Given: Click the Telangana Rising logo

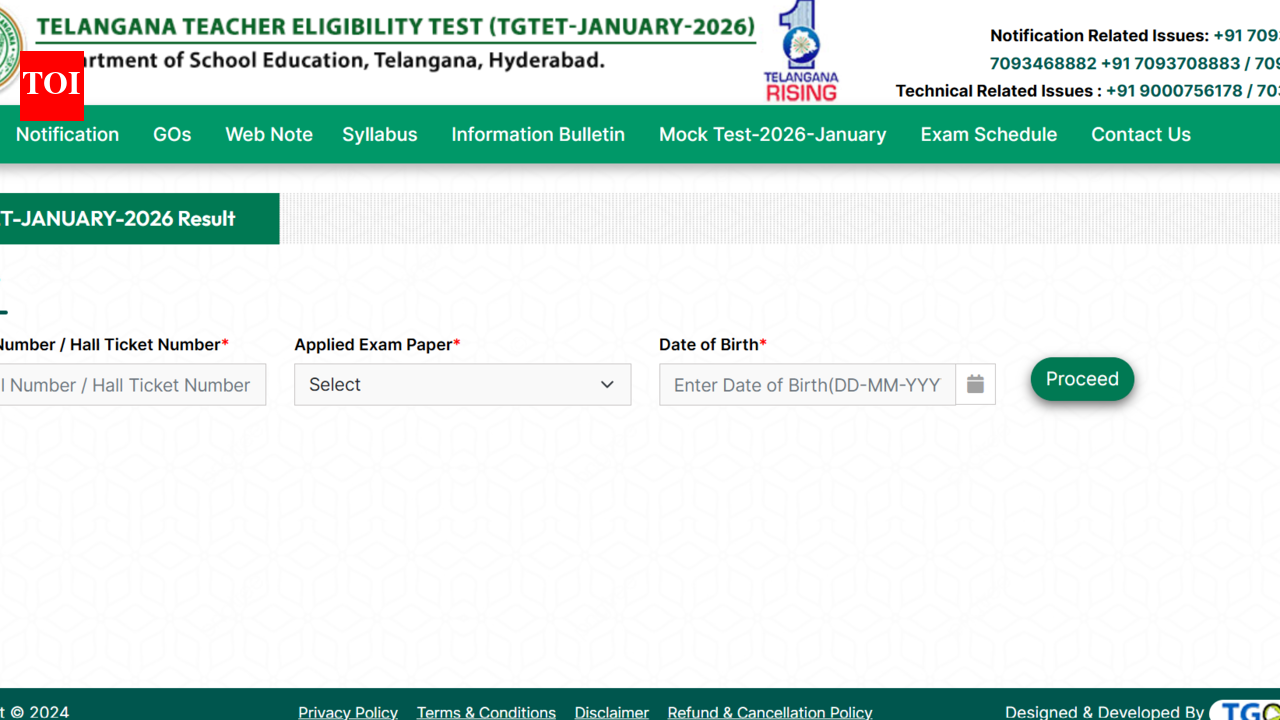Looking at the screenshot, I should tap(800, 50).
